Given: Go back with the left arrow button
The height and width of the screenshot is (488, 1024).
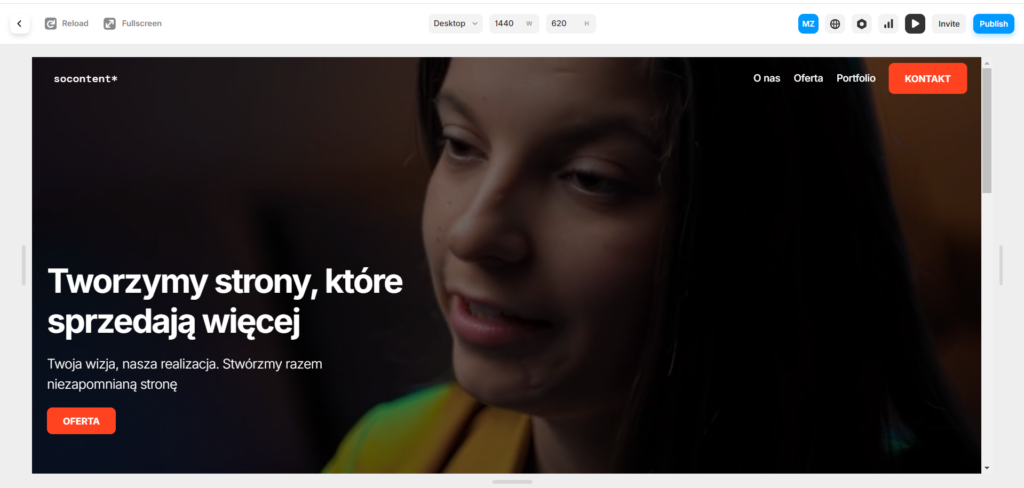Looking at the screenshot, I should click(x=19, y=24).
